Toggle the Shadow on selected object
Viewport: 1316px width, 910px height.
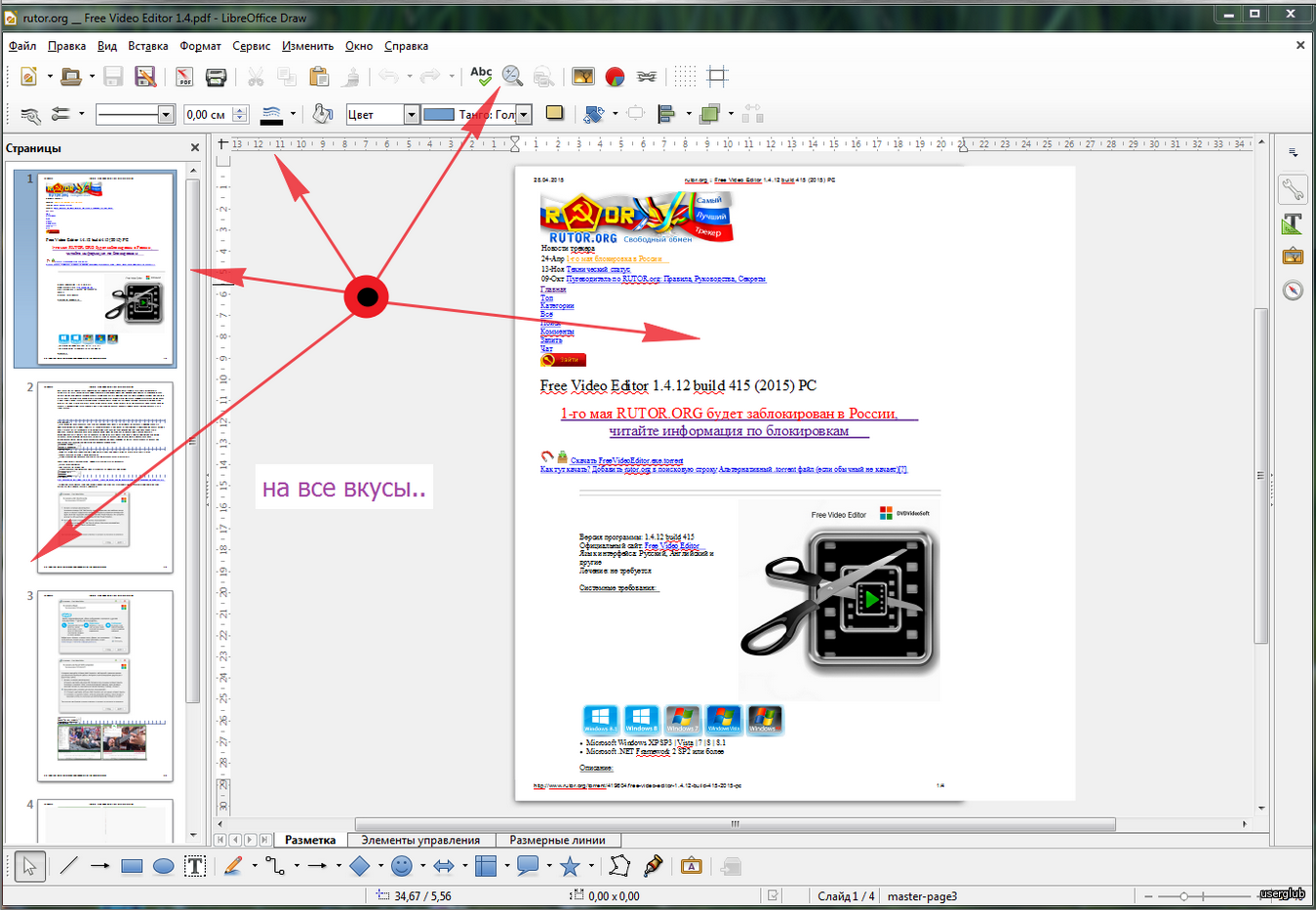coord(554,113)
